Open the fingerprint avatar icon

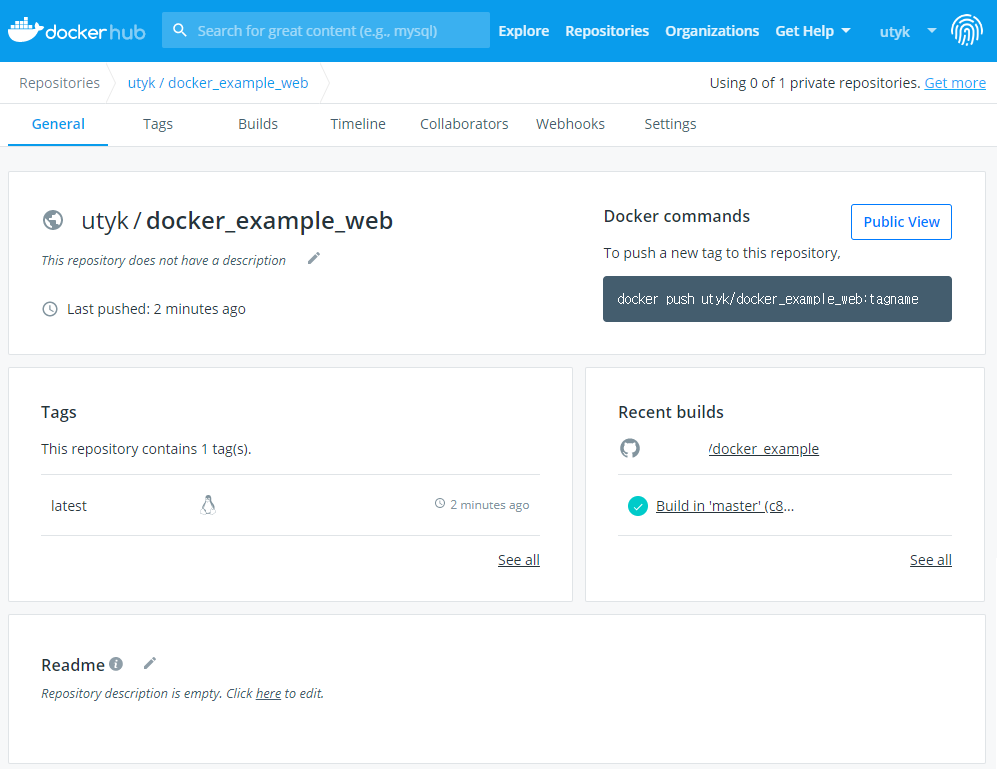click(966, 30)
